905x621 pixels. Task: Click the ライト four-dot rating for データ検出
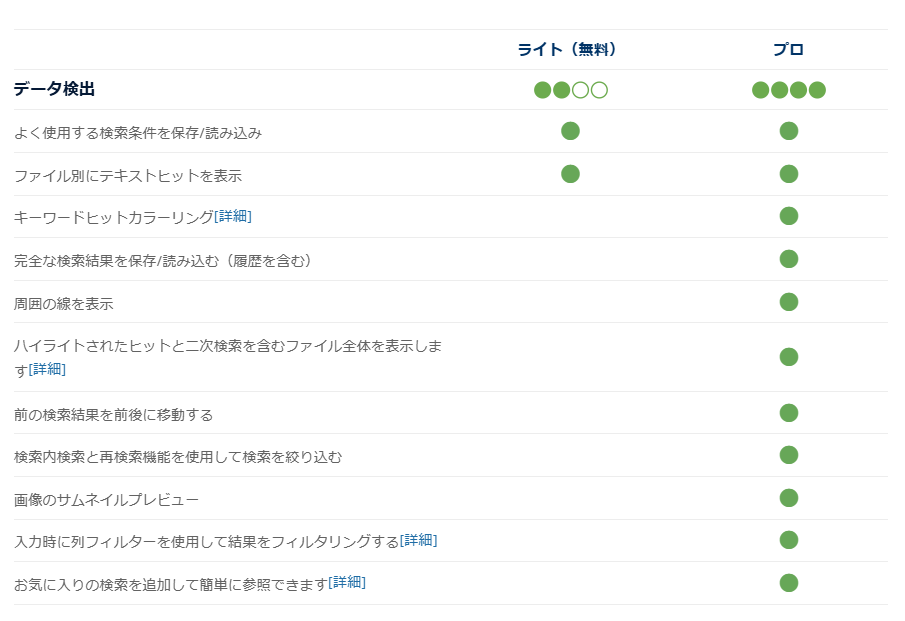tap(570, 90)
